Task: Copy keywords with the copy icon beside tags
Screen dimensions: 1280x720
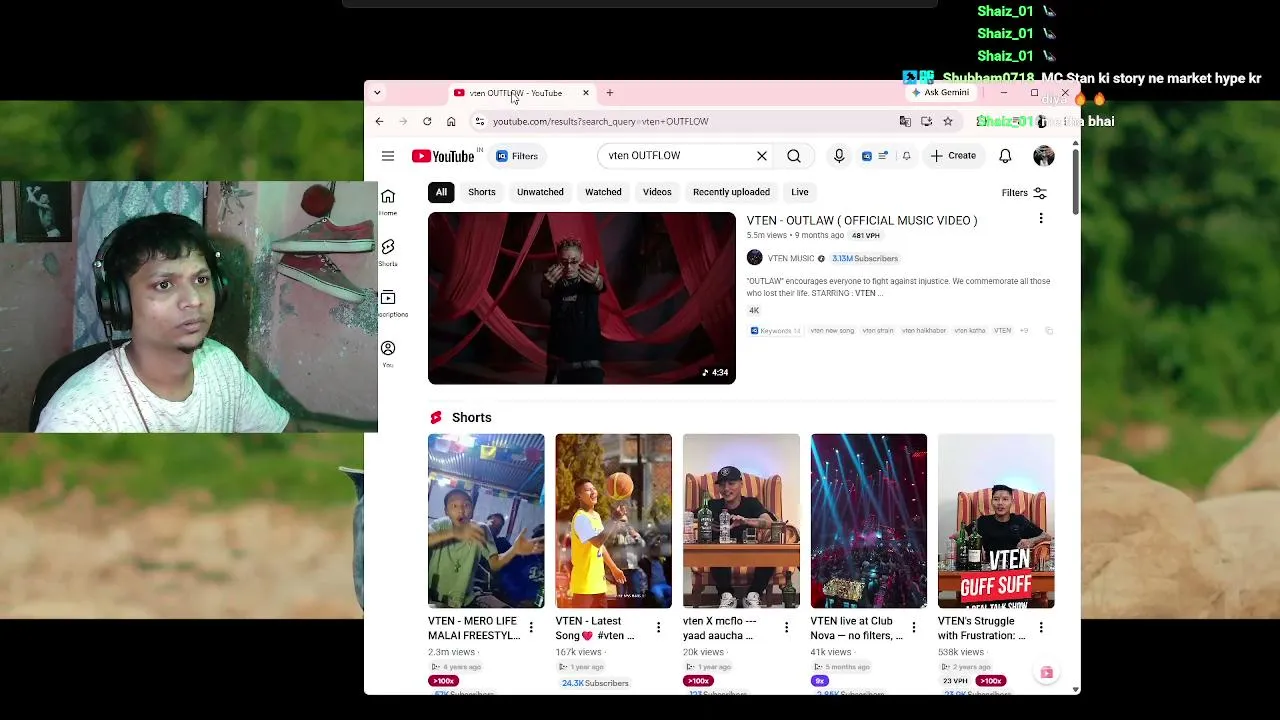Action: coord(1049,331)
